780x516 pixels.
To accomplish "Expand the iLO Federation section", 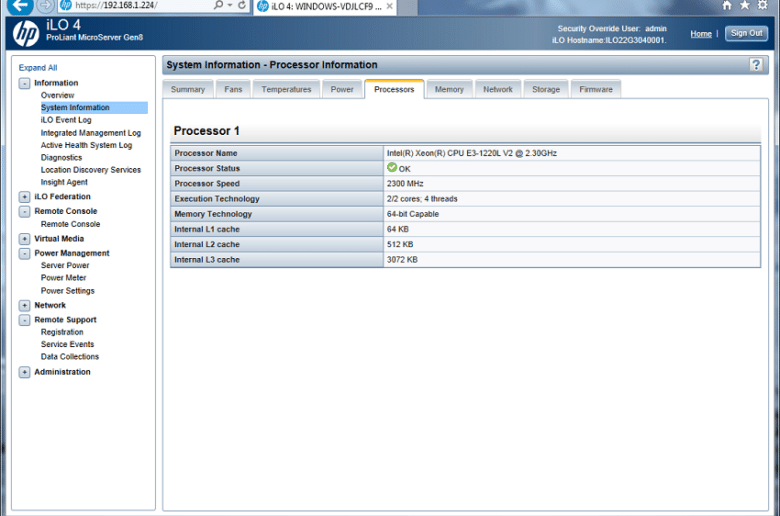I will 24,197.
